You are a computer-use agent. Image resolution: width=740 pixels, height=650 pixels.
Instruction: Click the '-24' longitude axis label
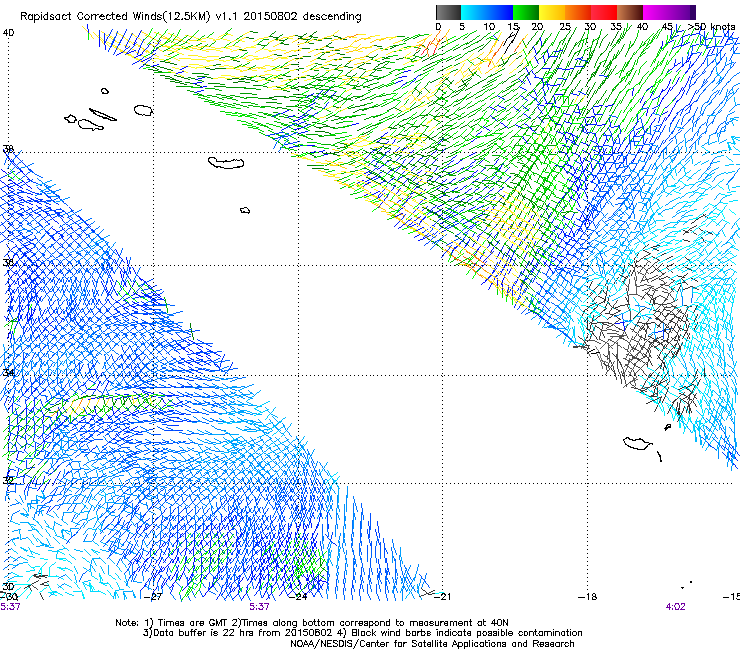pyautogui.click(x=298, y=597)
